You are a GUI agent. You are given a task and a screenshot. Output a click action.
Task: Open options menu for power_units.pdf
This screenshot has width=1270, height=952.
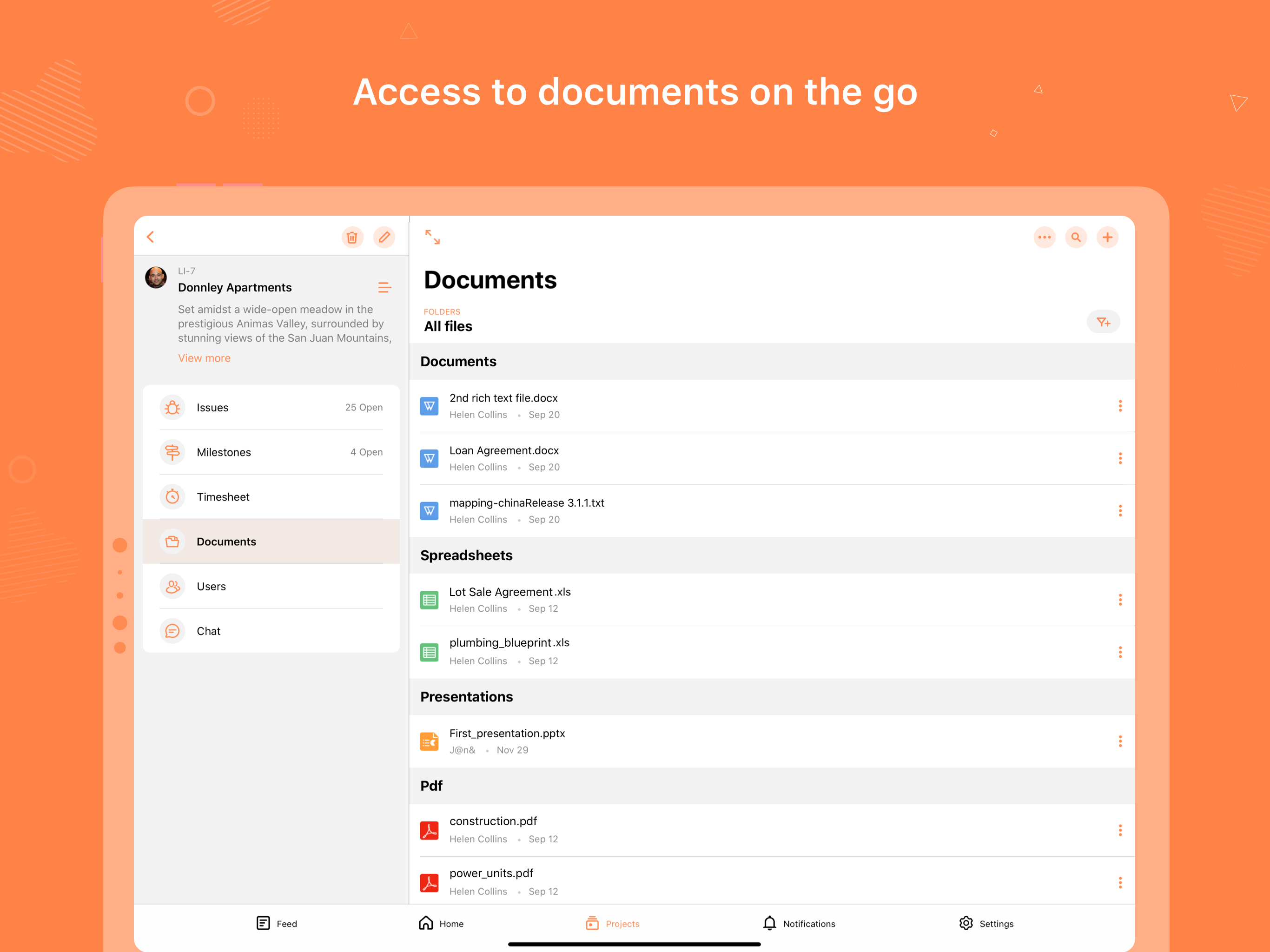coord(1120,883)
